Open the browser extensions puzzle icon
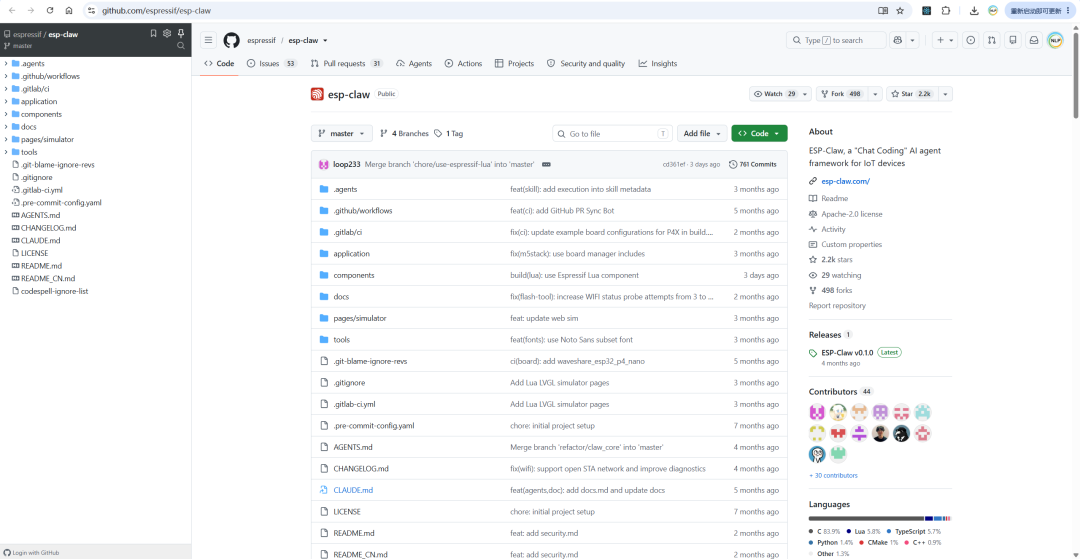This screenshot has height=559, width=1080. pyautogui.click(x=946, y=10)
